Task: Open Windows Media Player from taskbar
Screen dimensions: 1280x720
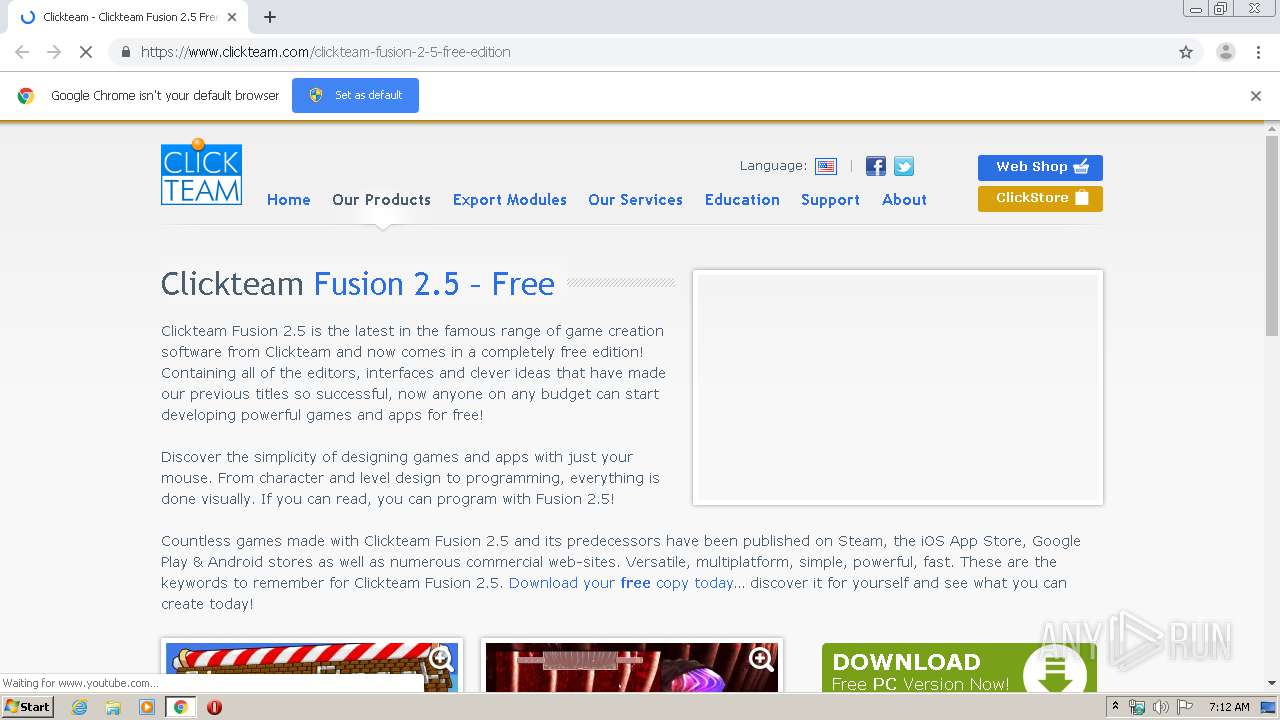Action: pos(147,707)
